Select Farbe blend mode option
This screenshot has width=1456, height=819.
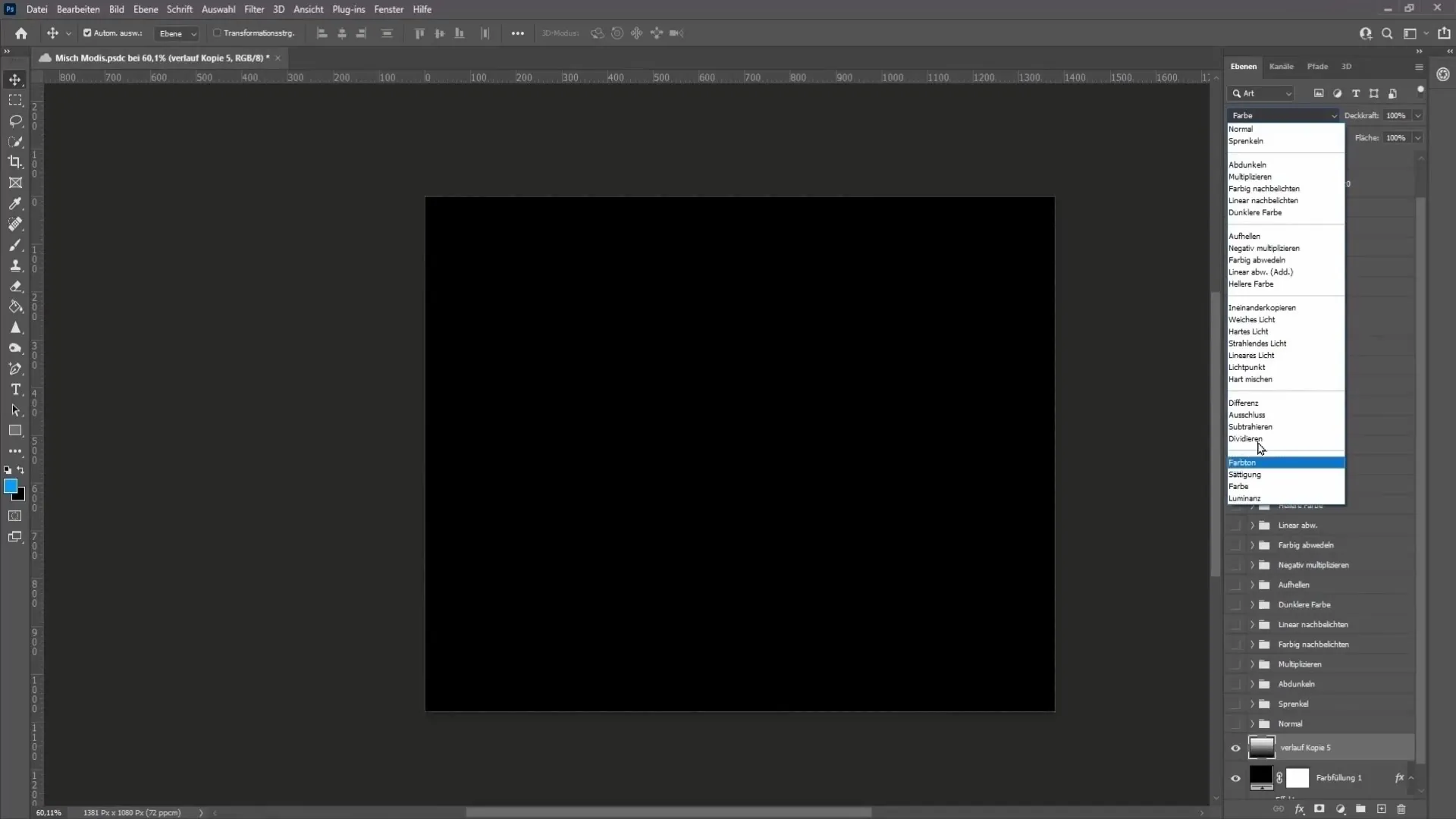click(x=1240, y=486)
